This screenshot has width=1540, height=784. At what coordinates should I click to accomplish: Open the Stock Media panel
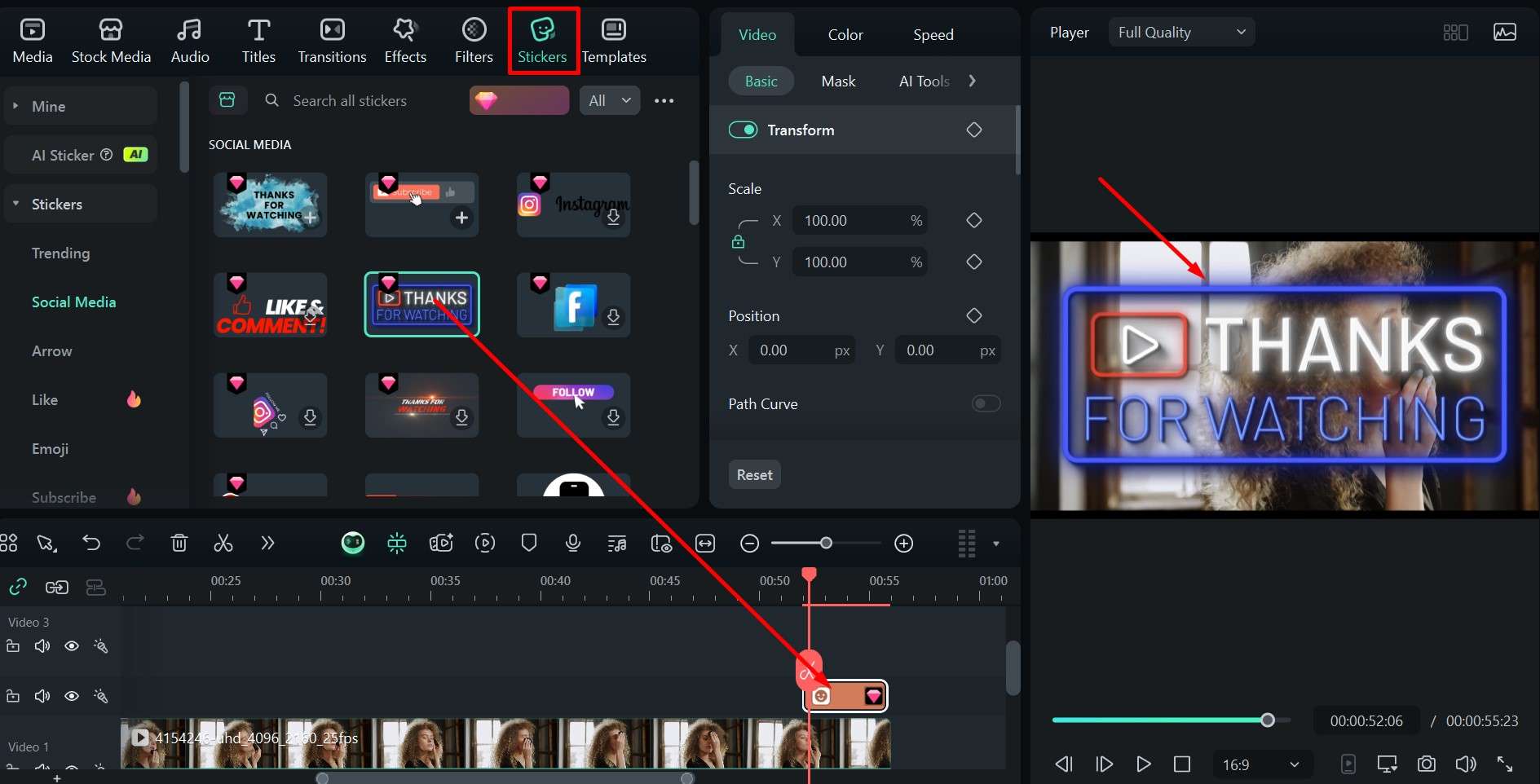click(x=111, y=41)
